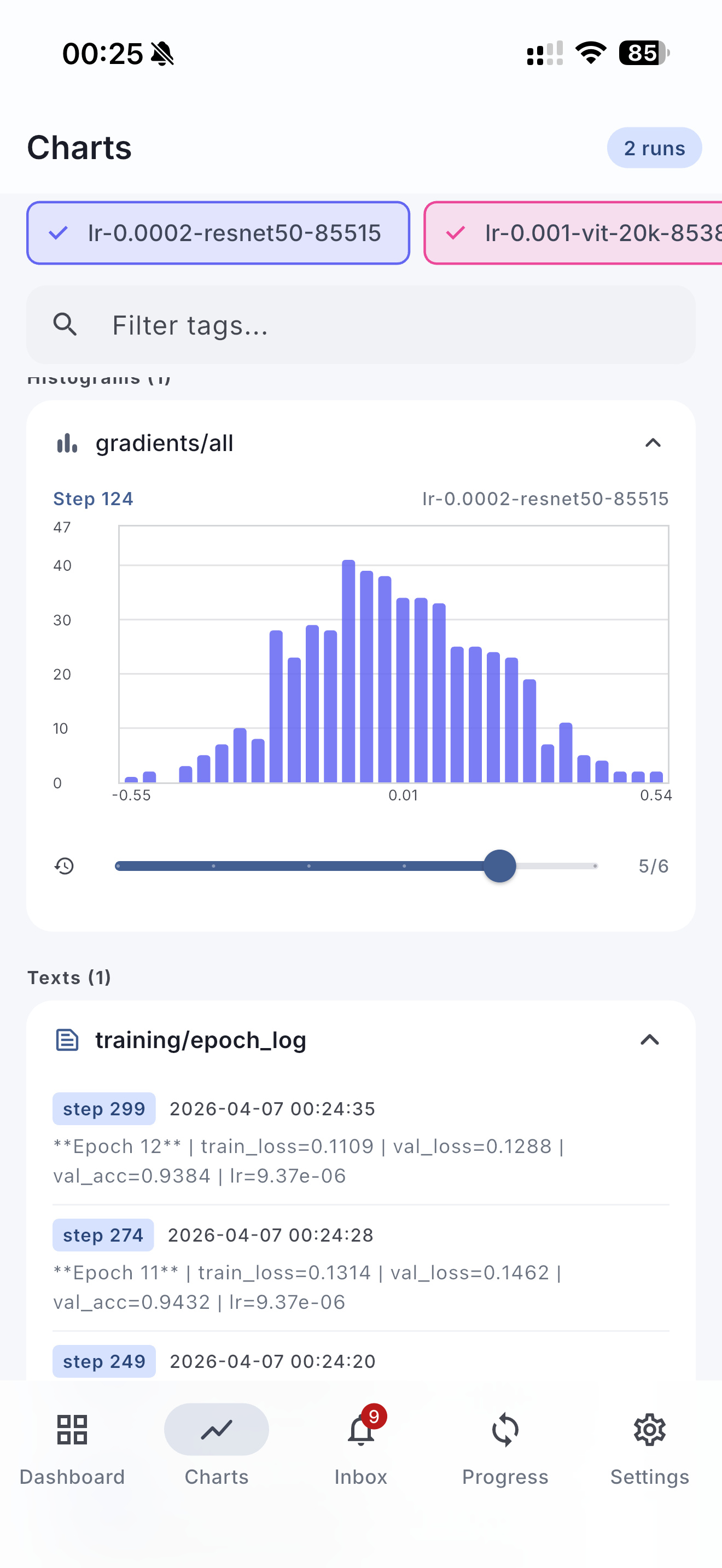This screenshot has height=1568, width=722.
Task: Click the histogram step slider thumb
Action: click(500, 865)
